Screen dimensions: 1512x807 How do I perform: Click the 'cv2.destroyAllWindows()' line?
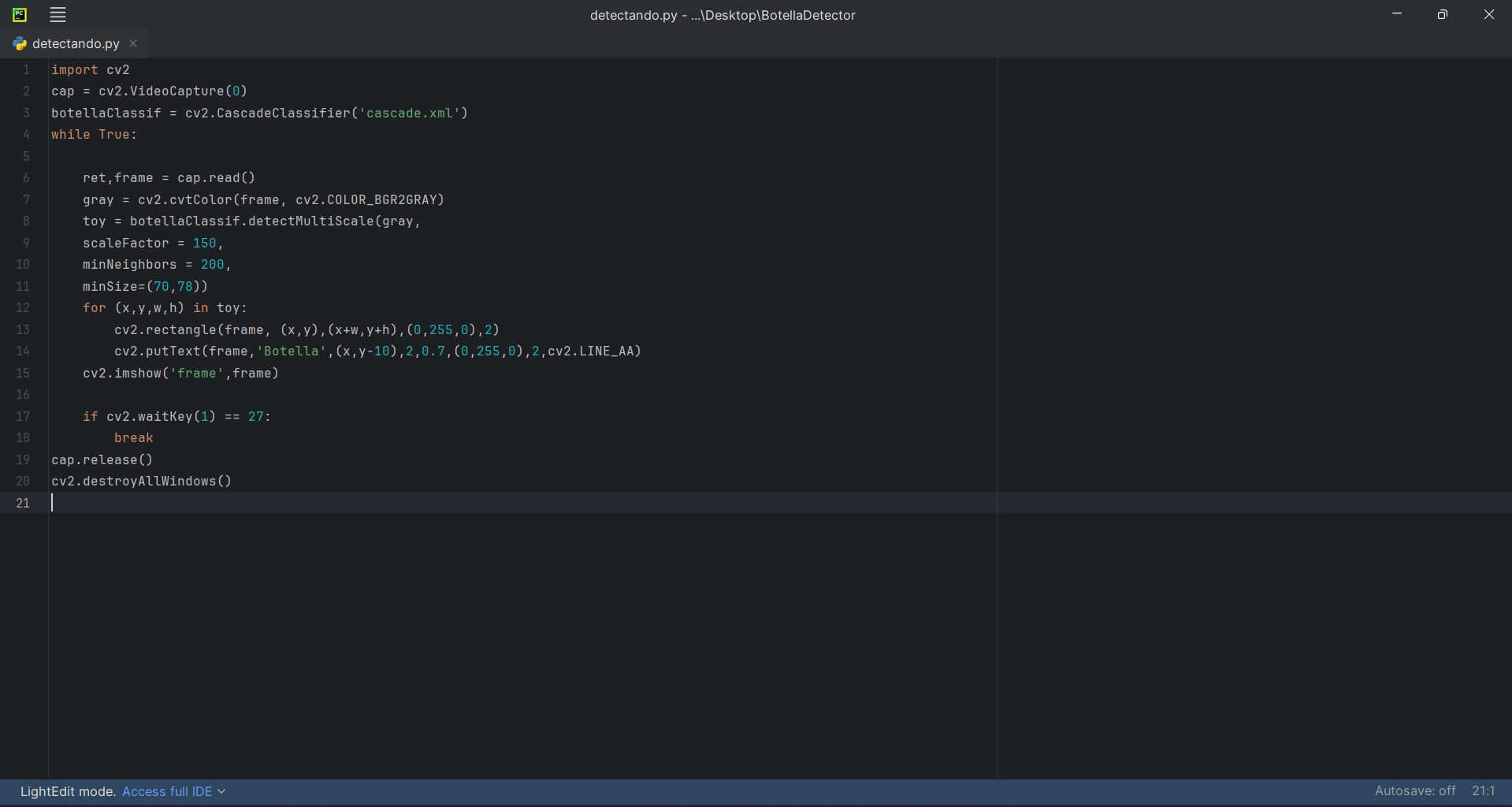pyautogui.click(x=142, y=481)
